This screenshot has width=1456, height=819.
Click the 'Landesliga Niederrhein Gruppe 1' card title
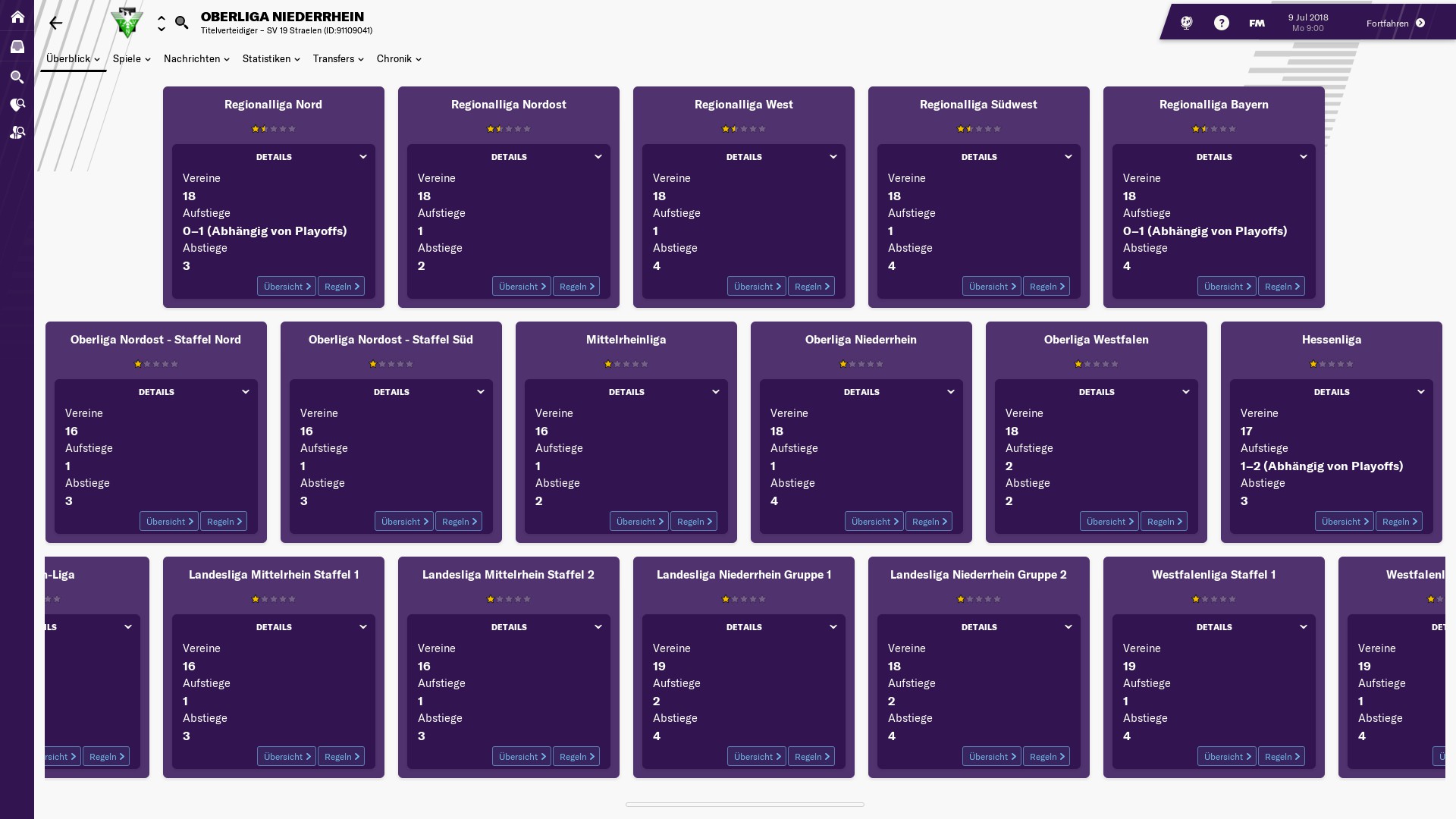point(744,575)
